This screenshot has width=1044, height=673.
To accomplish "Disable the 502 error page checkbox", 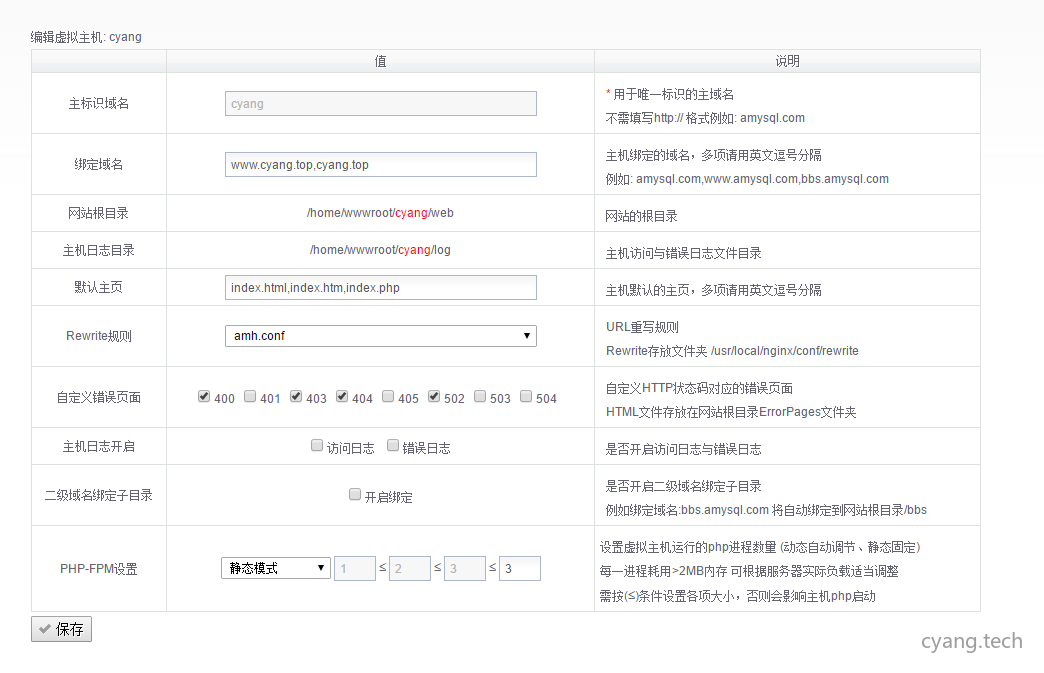I will point(434,396).
